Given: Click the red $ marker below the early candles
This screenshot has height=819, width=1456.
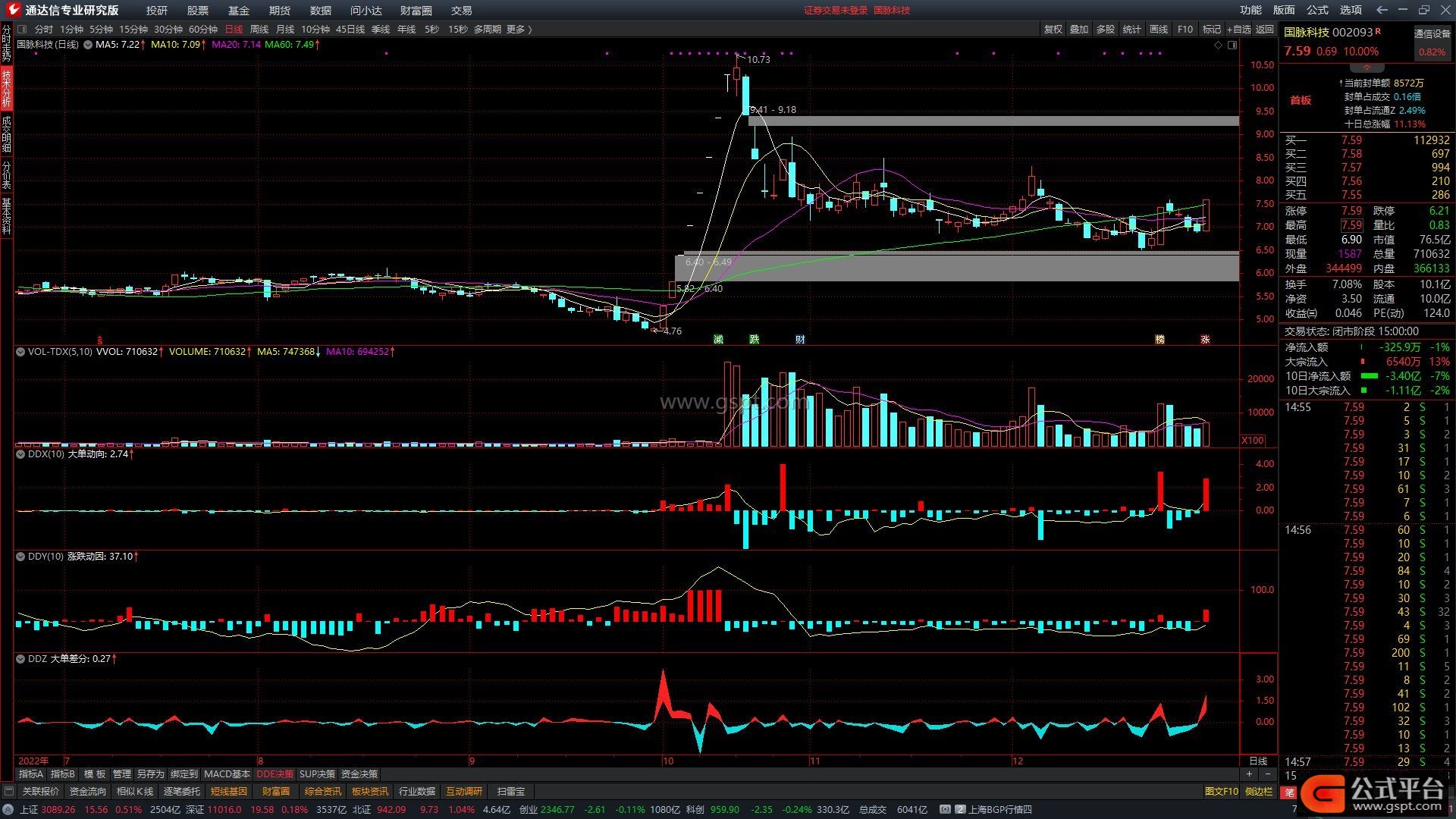Looking at the screenshot, I should [x=99, y=340].
